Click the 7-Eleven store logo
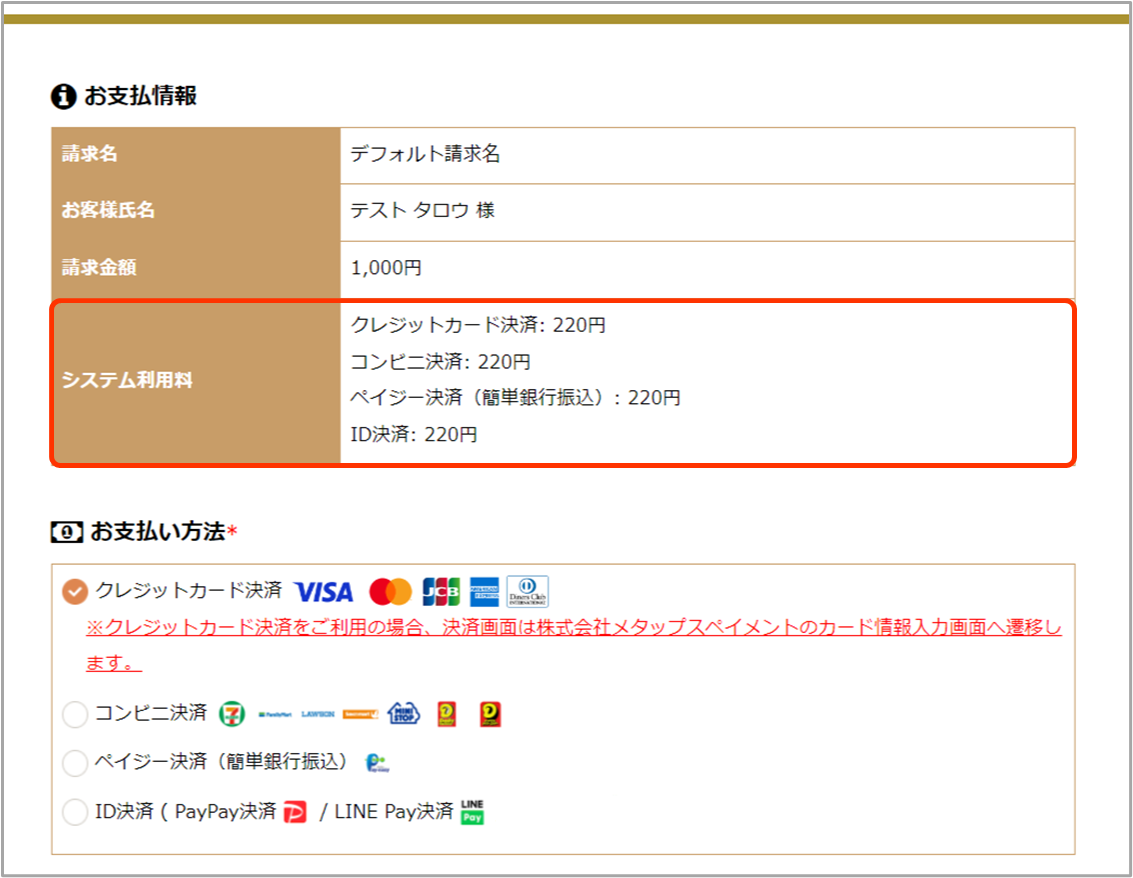The image size is (1133, 878). (232, 714)
